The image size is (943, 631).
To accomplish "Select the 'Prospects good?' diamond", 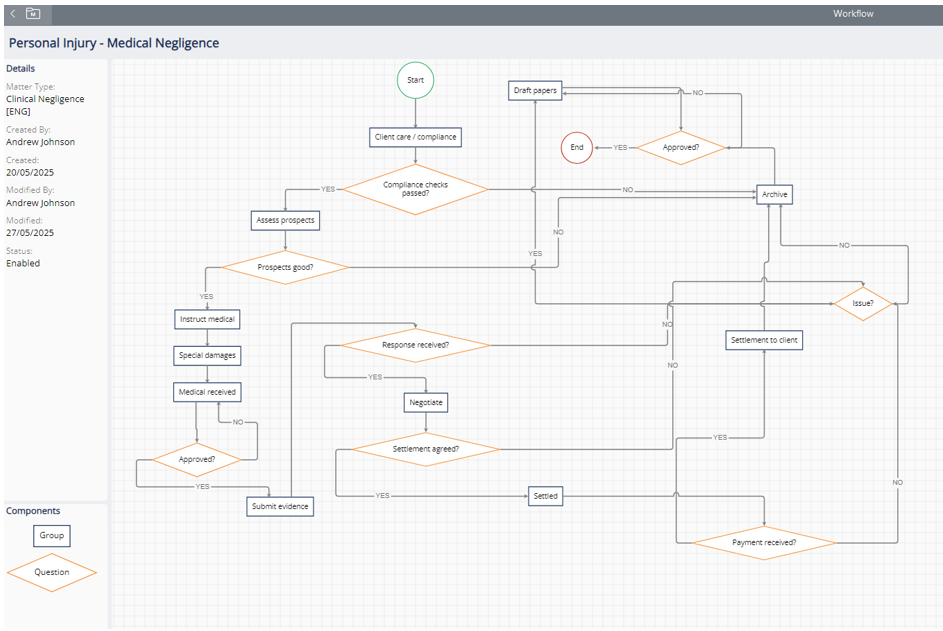I will pos(285,267).
